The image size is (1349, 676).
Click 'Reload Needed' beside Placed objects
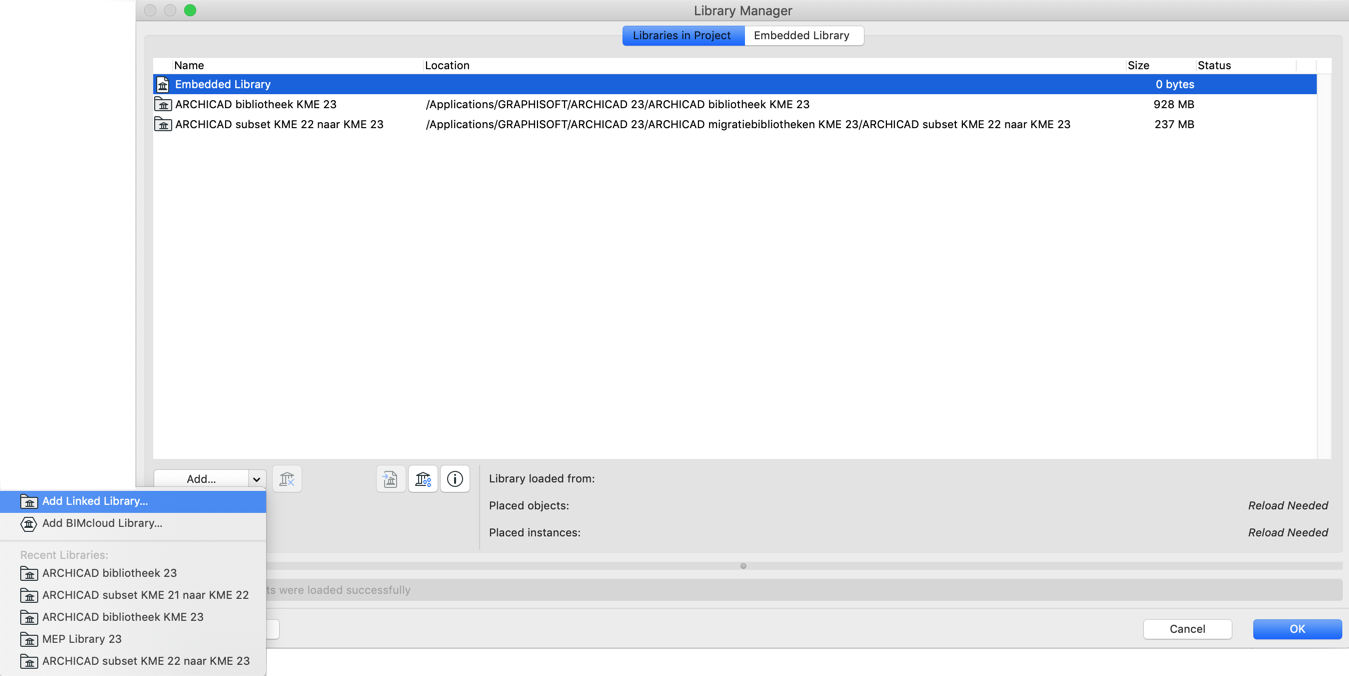[x=1288, y=506]
